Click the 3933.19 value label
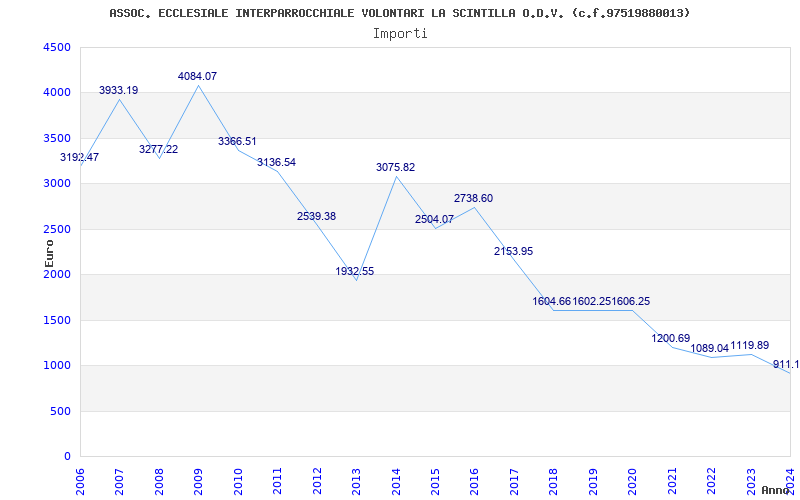The height and width of the screenshot is (500, 800). click(118, 91)
